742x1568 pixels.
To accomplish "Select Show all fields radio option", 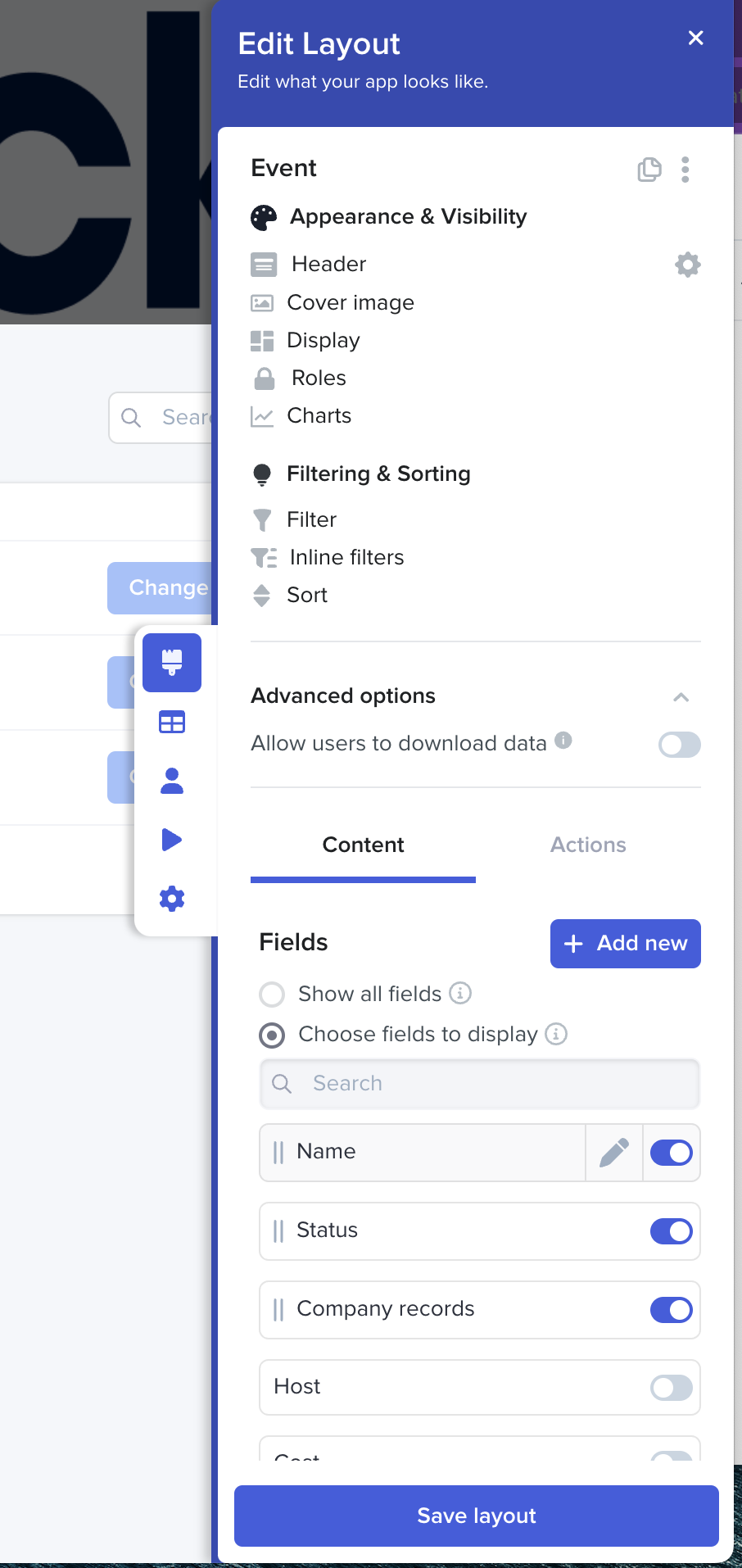I will pos(272,995).
